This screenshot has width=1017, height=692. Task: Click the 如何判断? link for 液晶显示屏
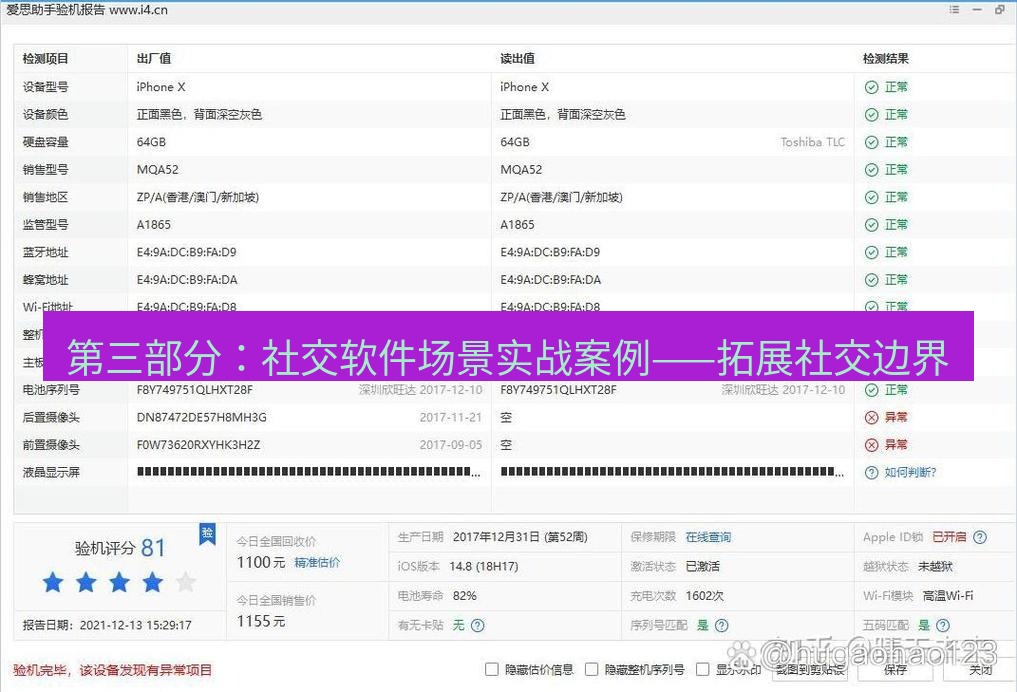click(911, 471)
